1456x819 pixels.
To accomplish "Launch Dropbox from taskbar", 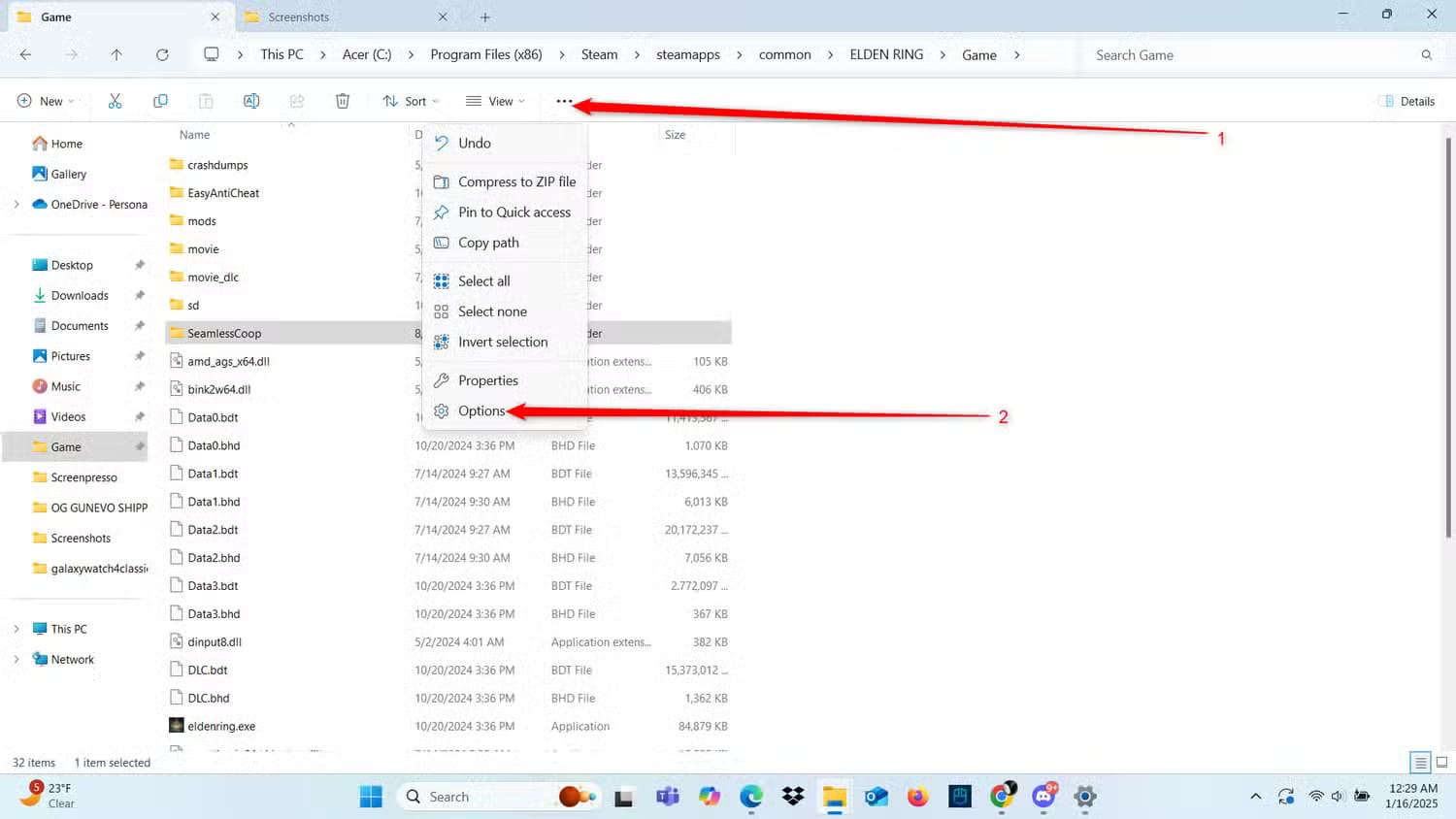I will coord(793,797).
